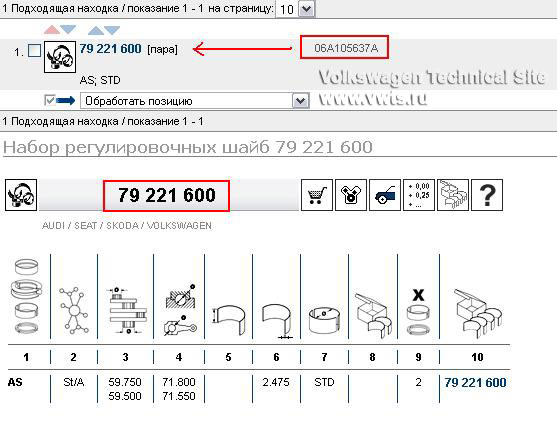Click the 59.500 value in column 3

(125, 396)
